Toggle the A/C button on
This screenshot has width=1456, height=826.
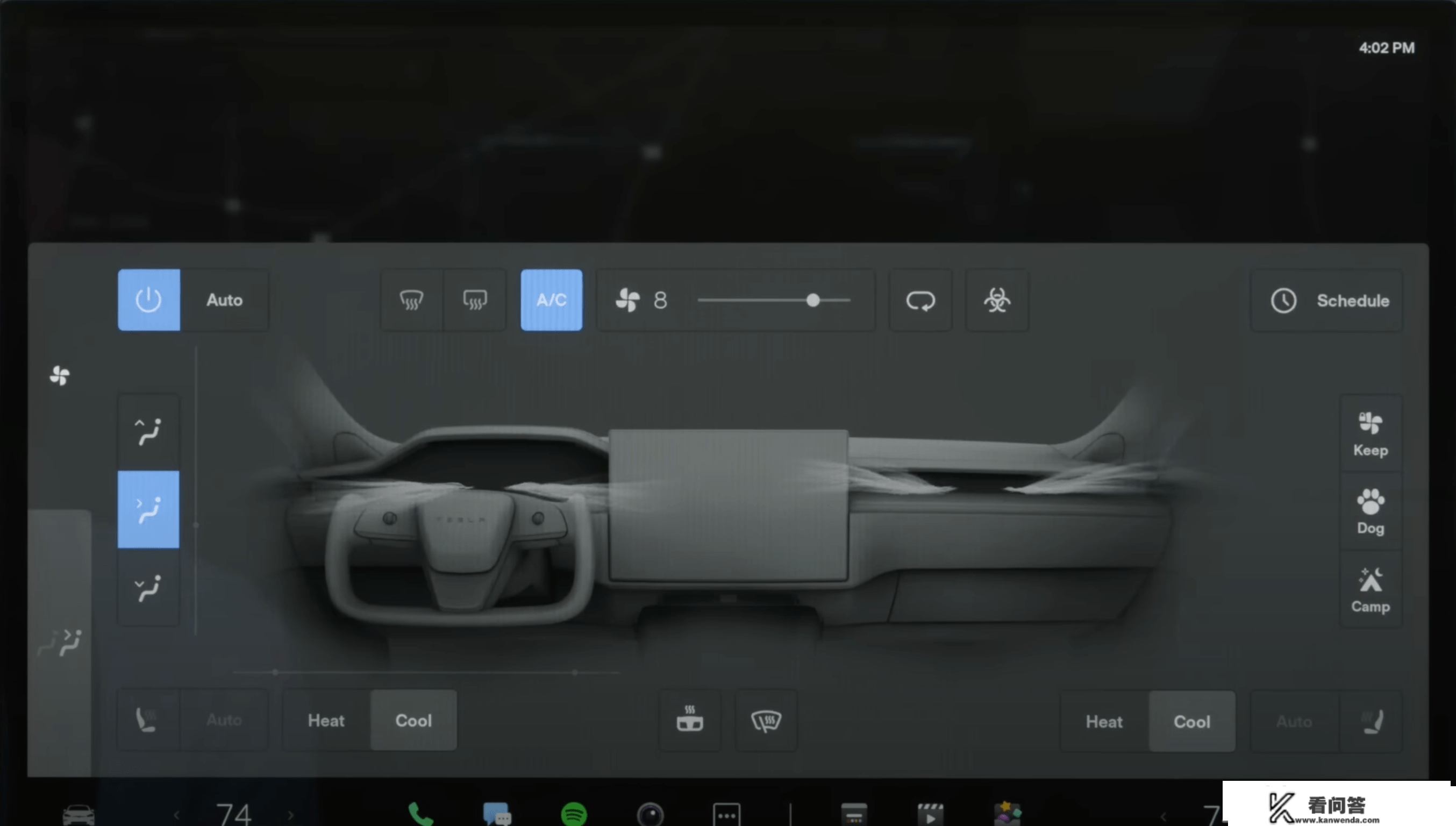pyautogui.click(x=551, y=299)
